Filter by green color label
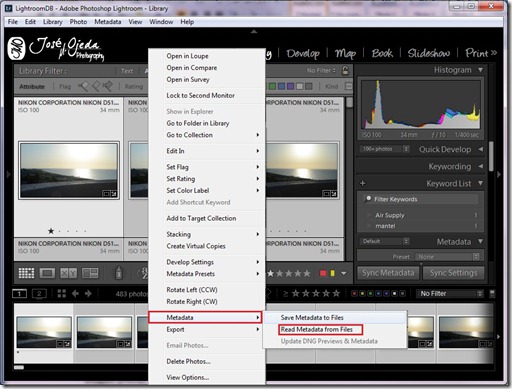Viewport: 512px width, 389px height. point(272,86)
